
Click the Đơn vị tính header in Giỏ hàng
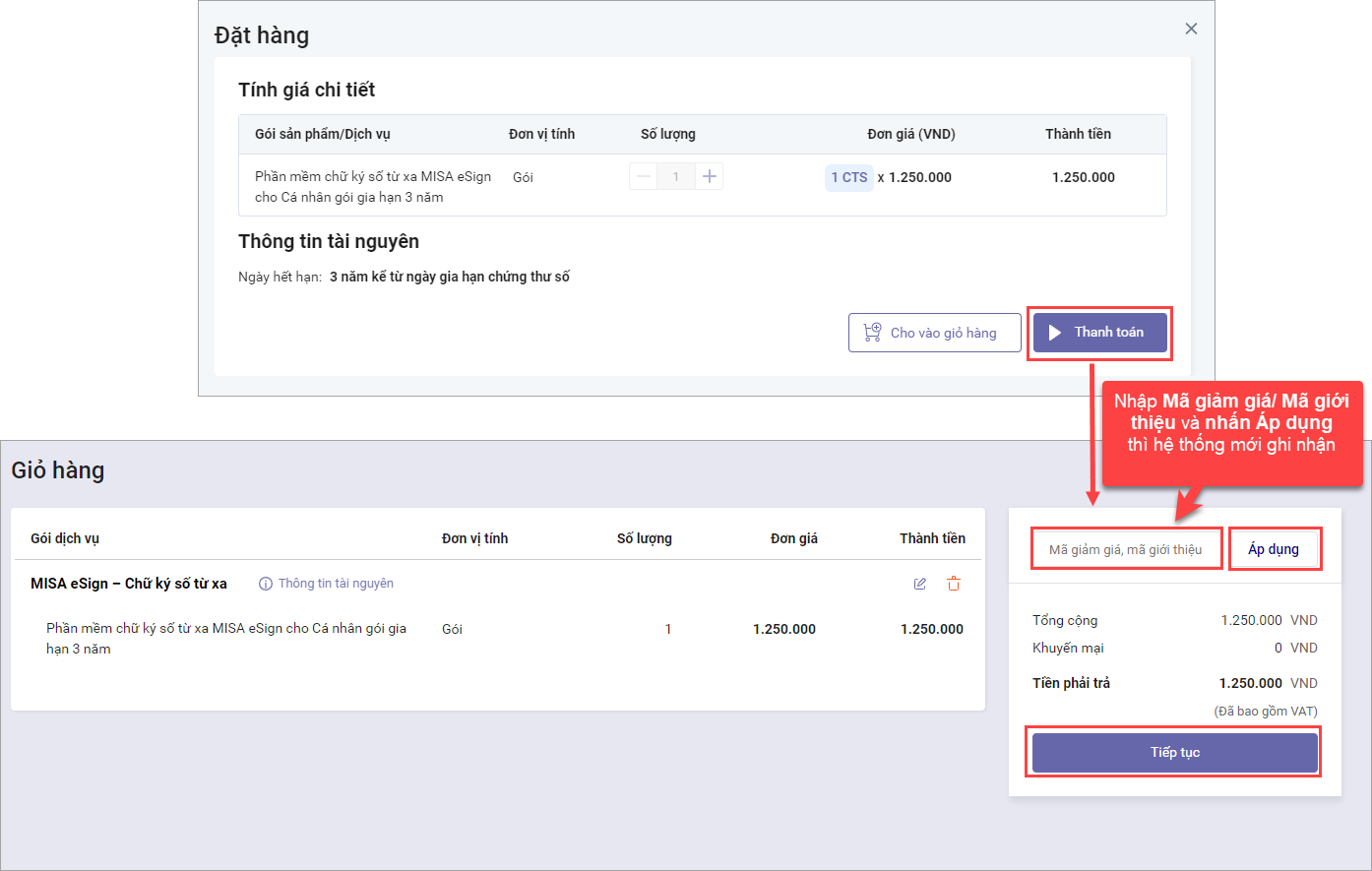475,538
